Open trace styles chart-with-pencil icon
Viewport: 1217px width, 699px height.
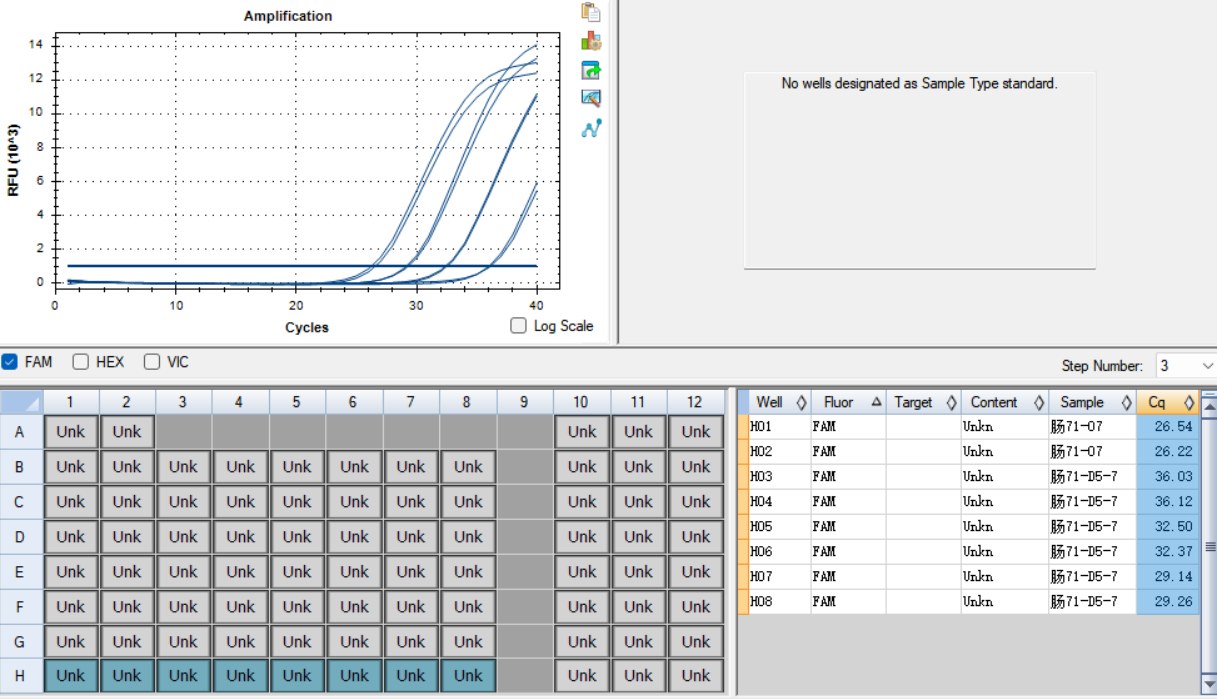point(591,98)
